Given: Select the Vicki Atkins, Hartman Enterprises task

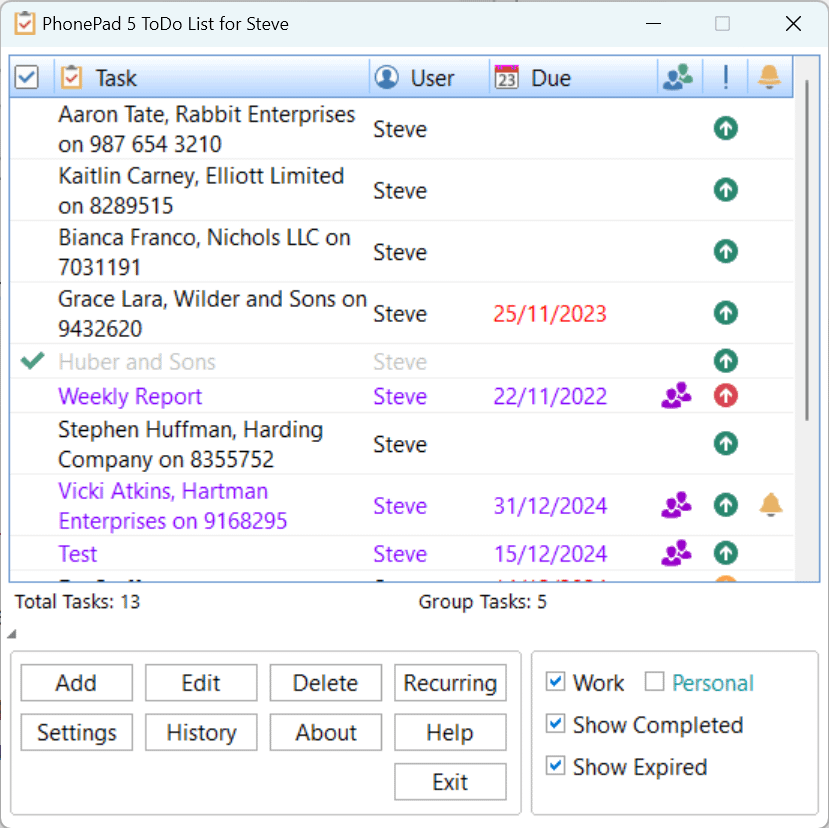Looking at the screenshot, I should [402, 505].
